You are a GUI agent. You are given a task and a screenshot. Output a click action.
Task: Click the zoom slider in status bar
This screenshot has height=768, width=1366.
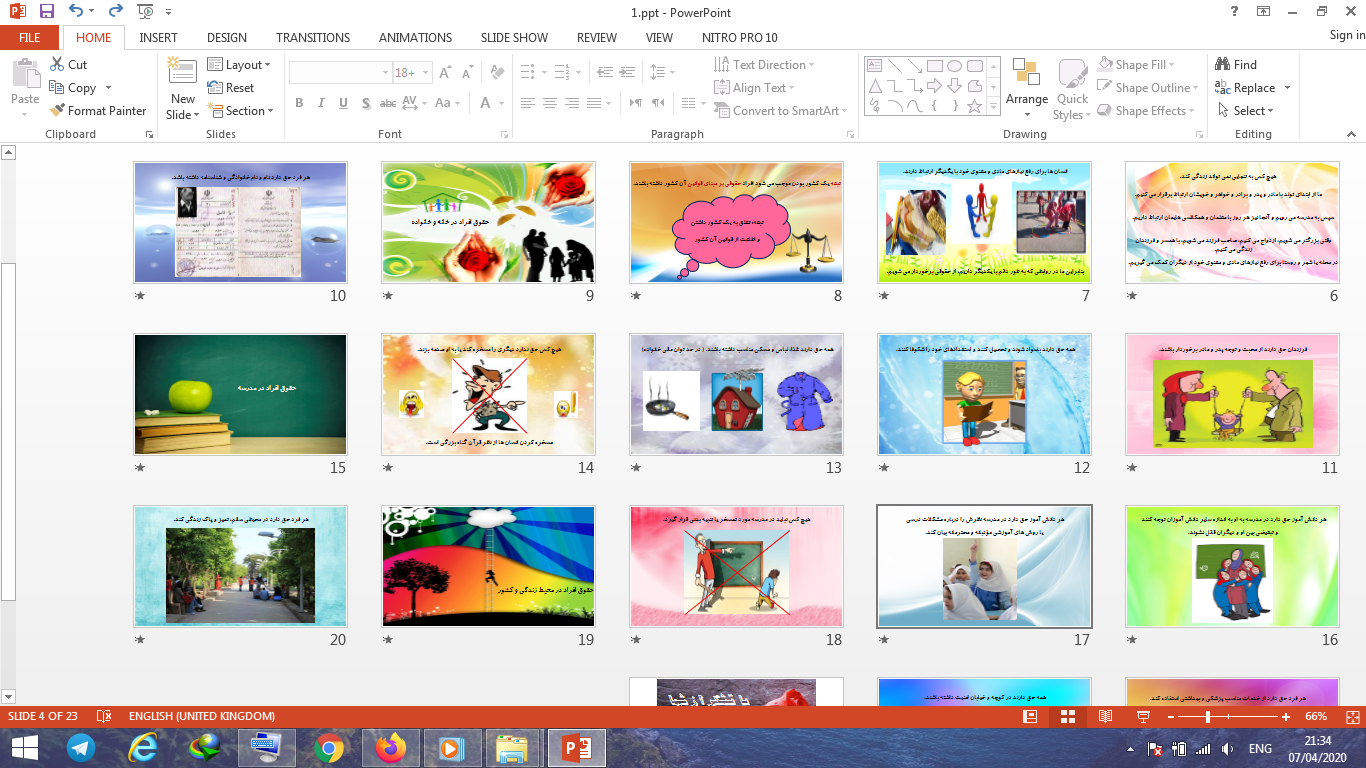1208,717
